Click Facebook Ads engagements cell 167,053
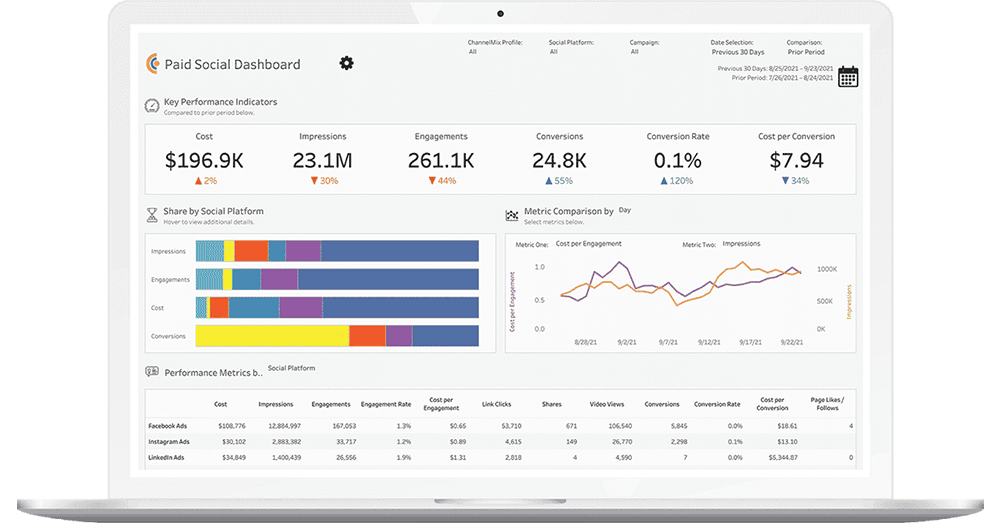Image resolution: width=1000 pixels, height=523 pixels. [344, 425]
